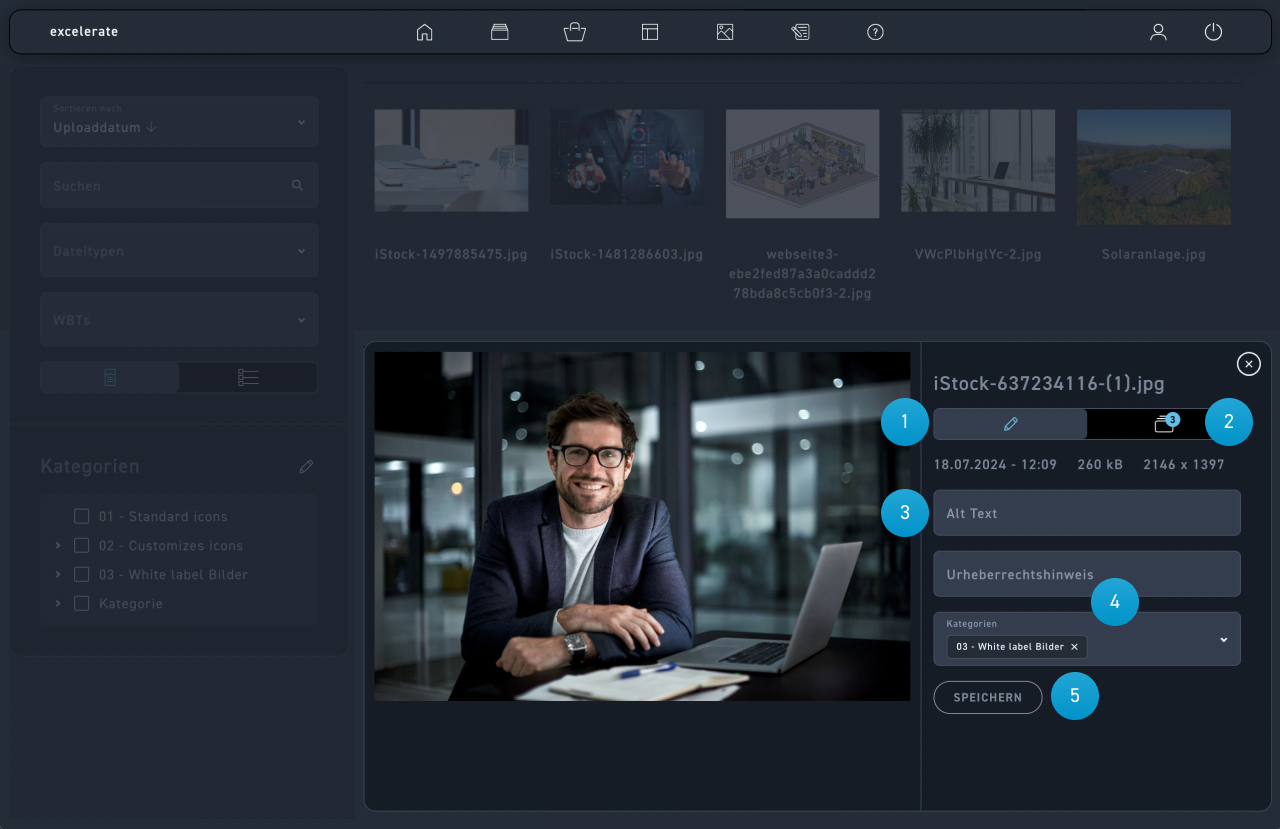Switch to the usages tab with badge 3
This screenshot has width=1280, height=829.
(1163, 424)
